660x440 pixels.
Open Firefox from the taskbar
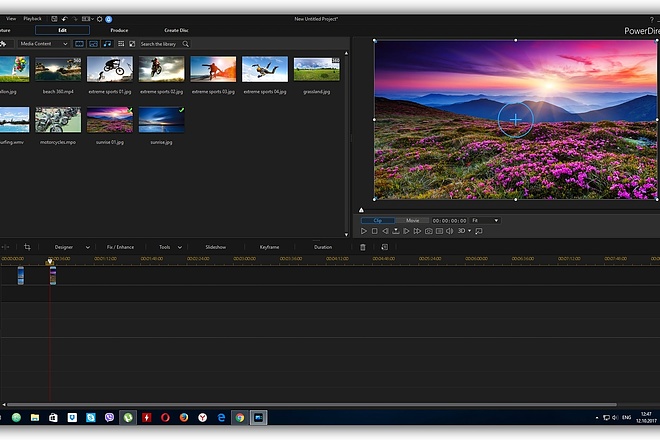coord(184,418)
